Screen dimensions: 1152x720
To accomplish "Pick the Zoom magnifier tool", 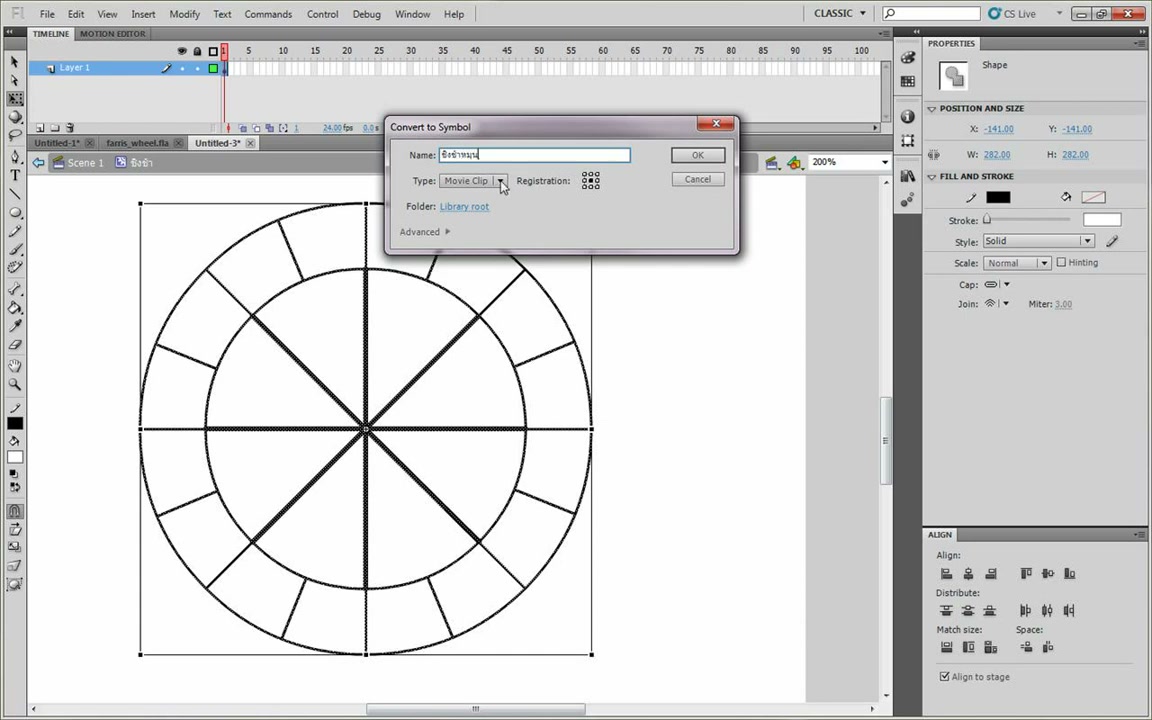I will [15, 384].
